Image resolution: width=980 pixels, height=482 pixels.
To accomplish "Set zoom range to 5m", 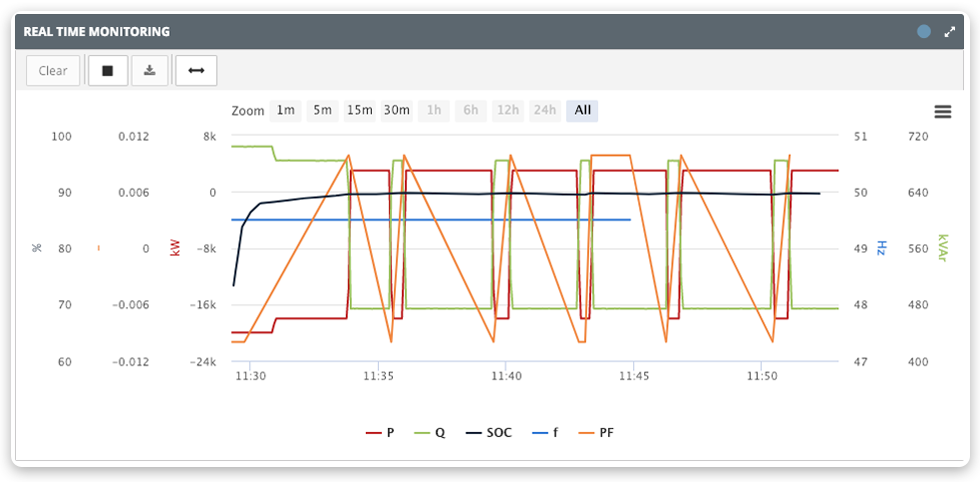I will (x=322, y=111).
